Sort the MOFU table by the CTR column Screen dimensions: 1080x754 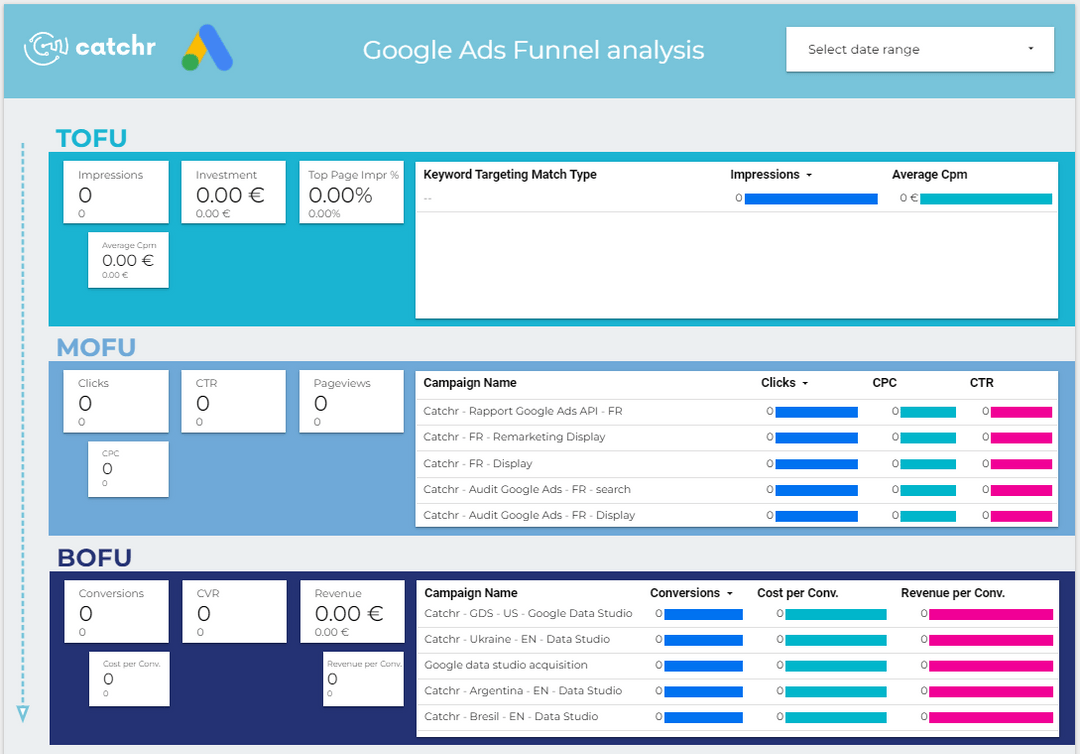(982, 382)
